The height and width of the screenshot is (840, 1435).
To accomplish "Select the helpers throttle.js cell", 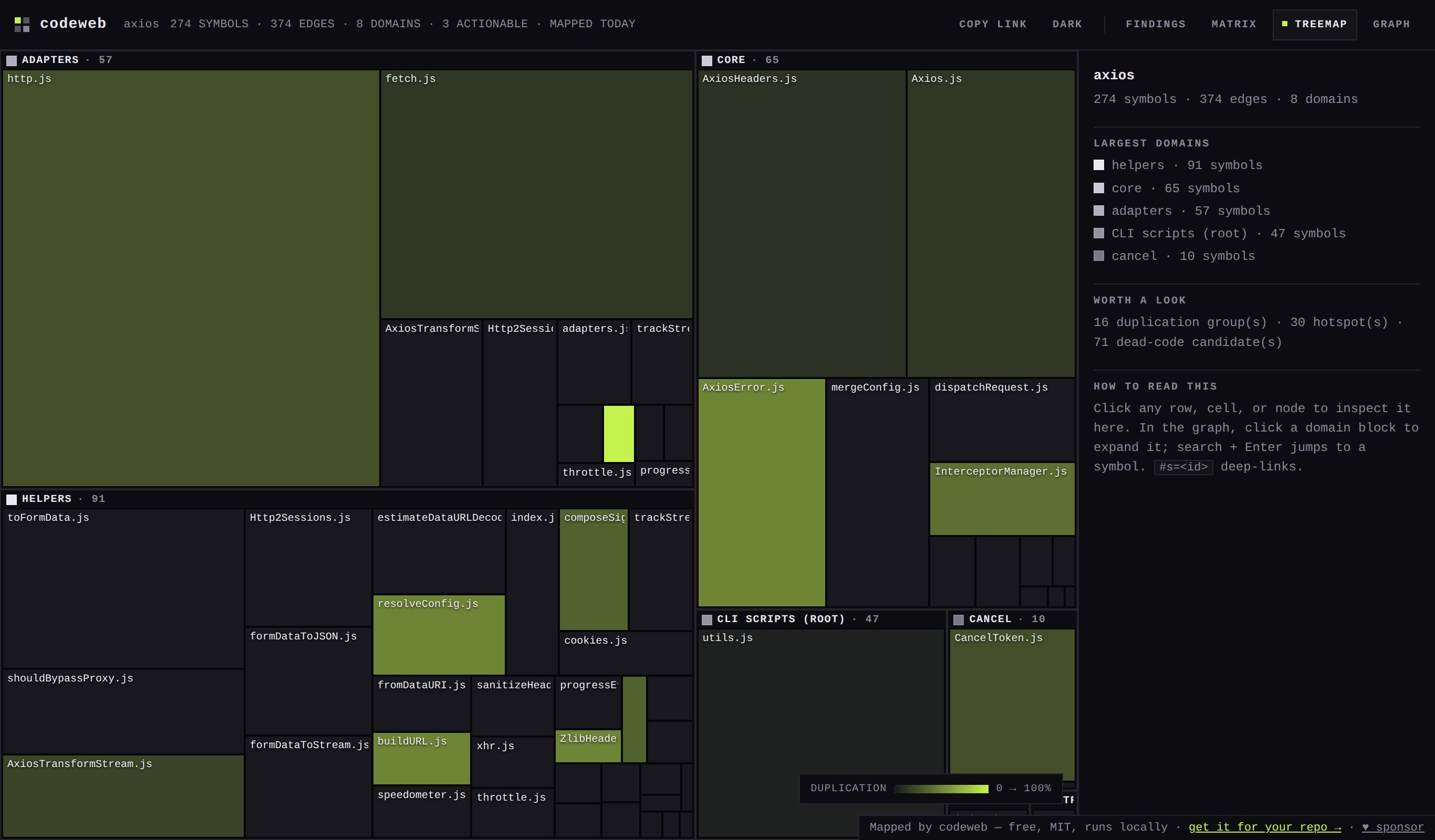I will click(513, 813).
